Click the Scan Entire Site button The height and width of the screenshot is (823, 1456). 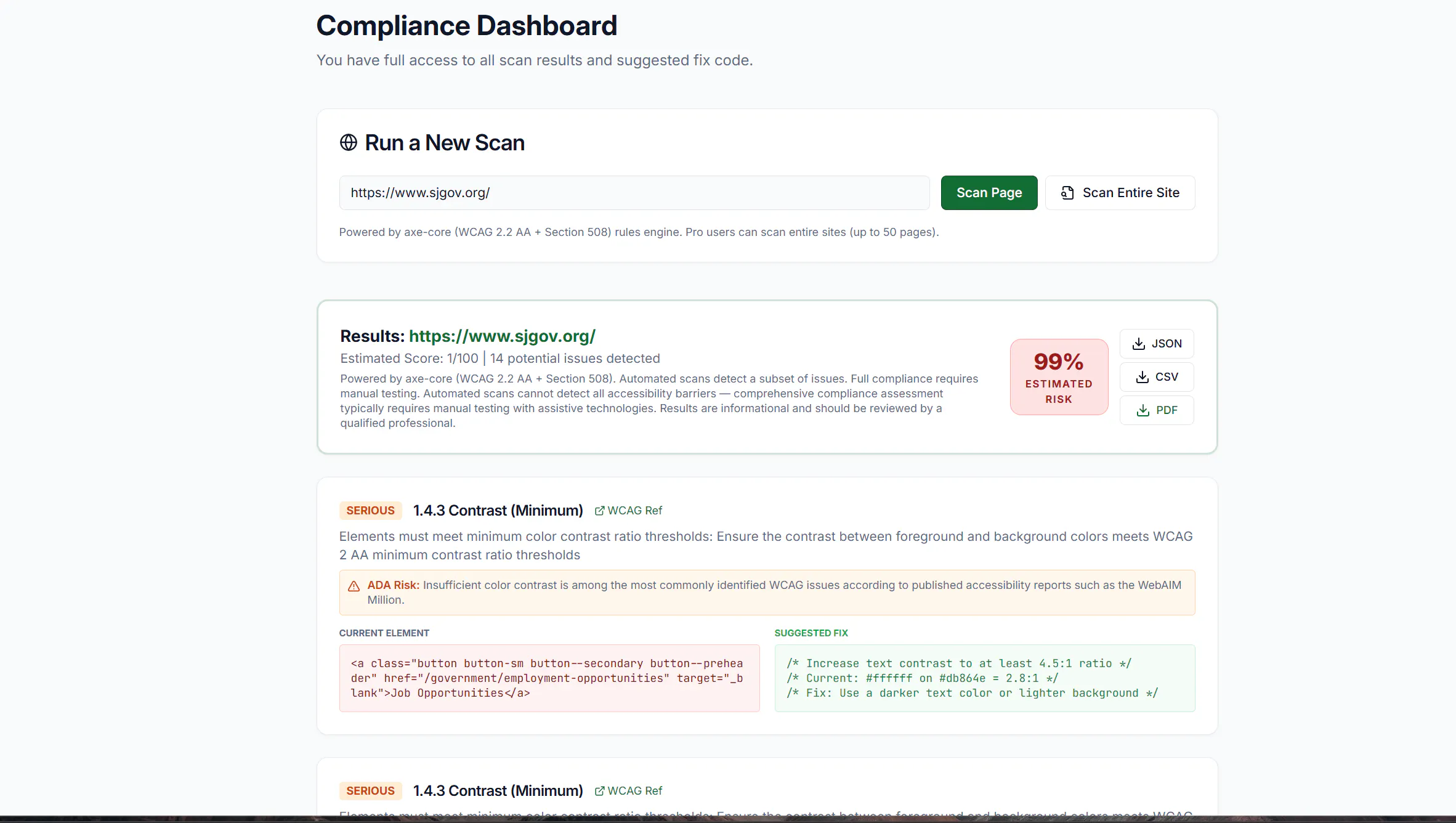1120,193
